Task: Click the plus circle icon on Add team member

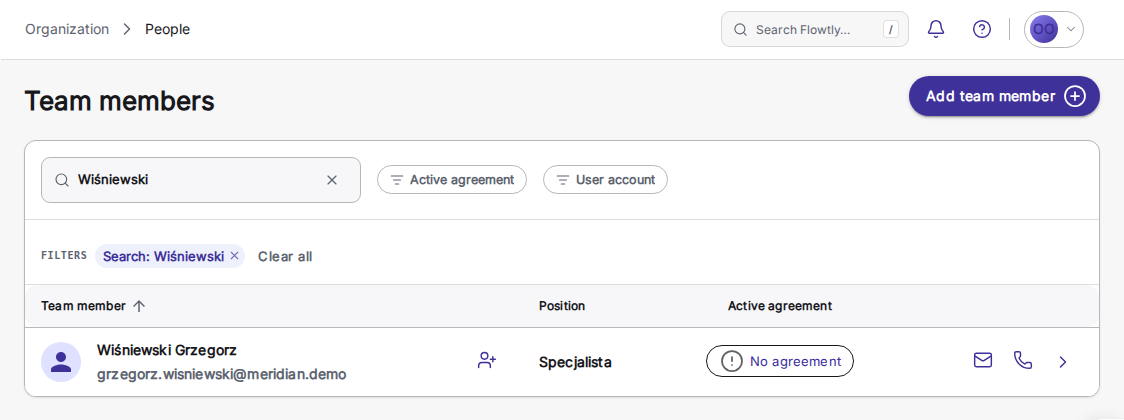Action: [1074, 96]
